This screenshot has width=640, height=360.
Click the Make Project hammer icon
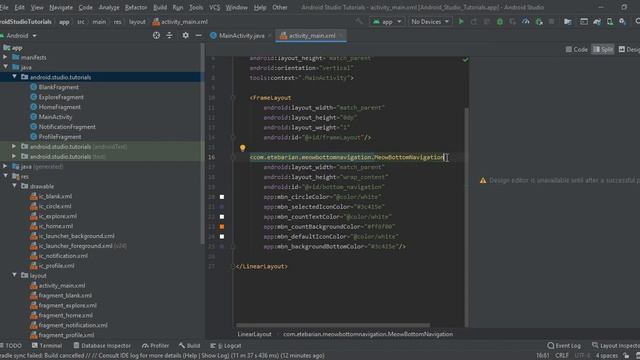[x=359, y=22]
